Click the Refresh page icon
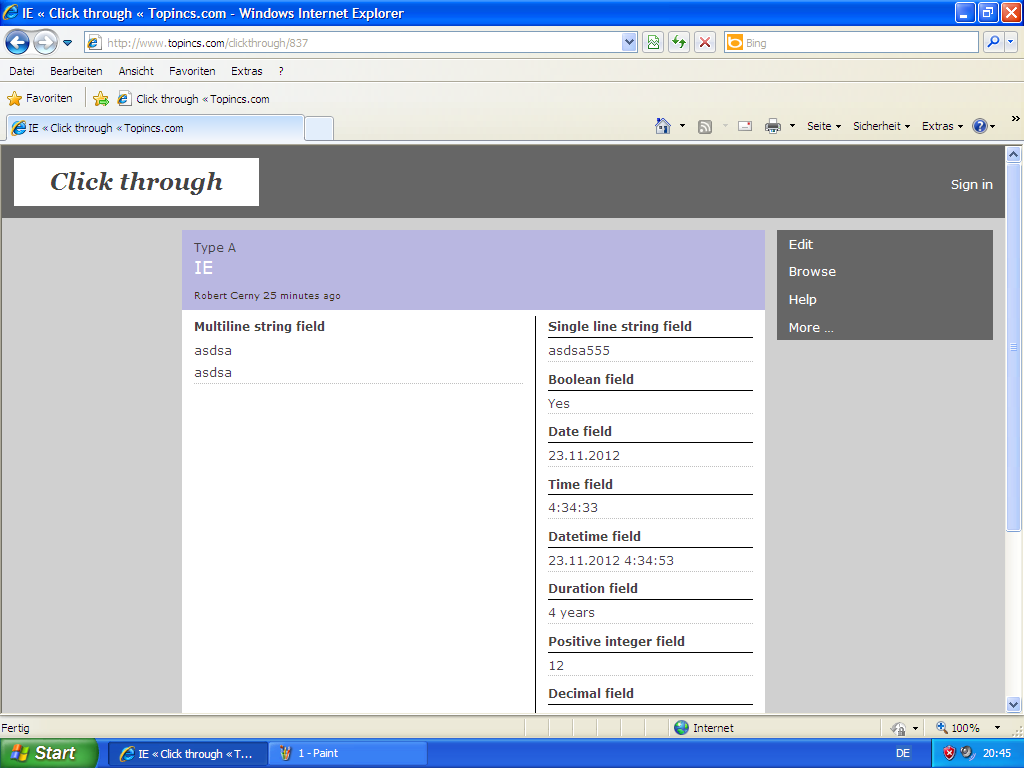Image resolution: width=1024 pixels, height=768 pixels. click(679, 43)
